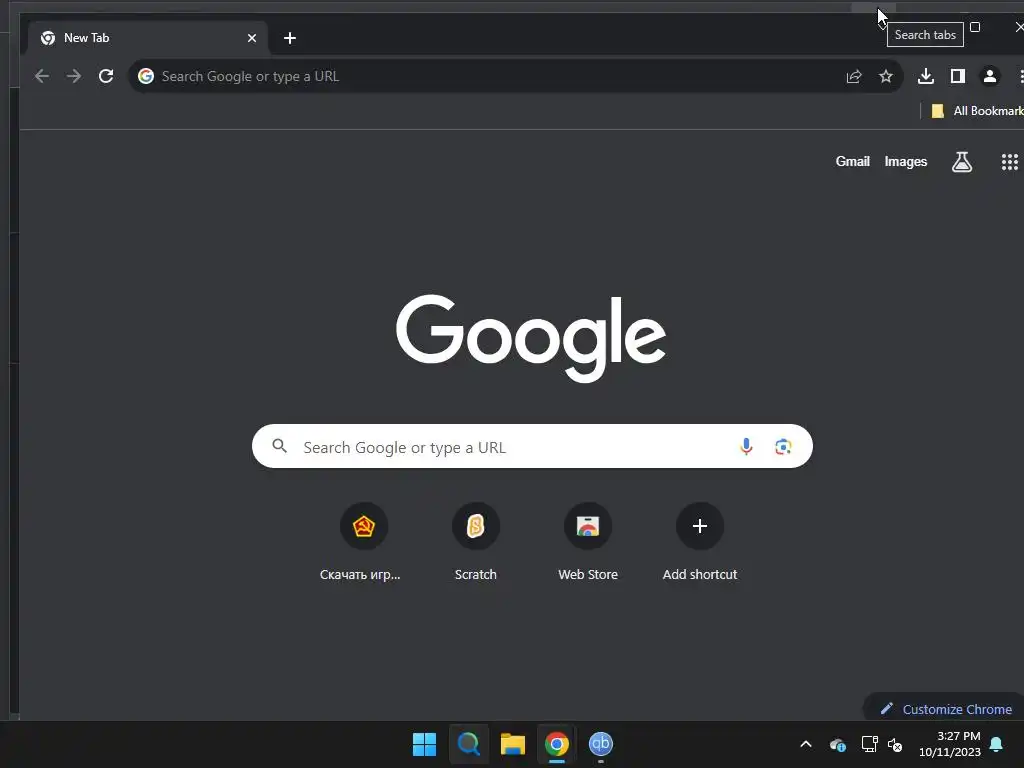Image resolution: width=1024 pixels, height=768 pixels.
Task: Close the New Tab tab
Action: click(252, 39)
